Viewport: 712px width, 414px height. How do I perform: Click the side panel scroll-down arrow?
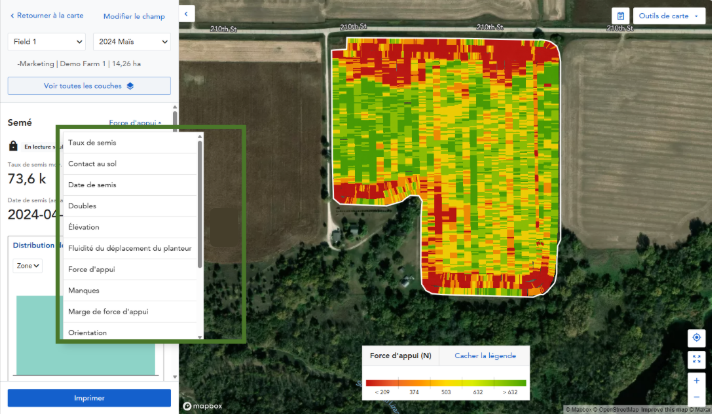(175, 377)
